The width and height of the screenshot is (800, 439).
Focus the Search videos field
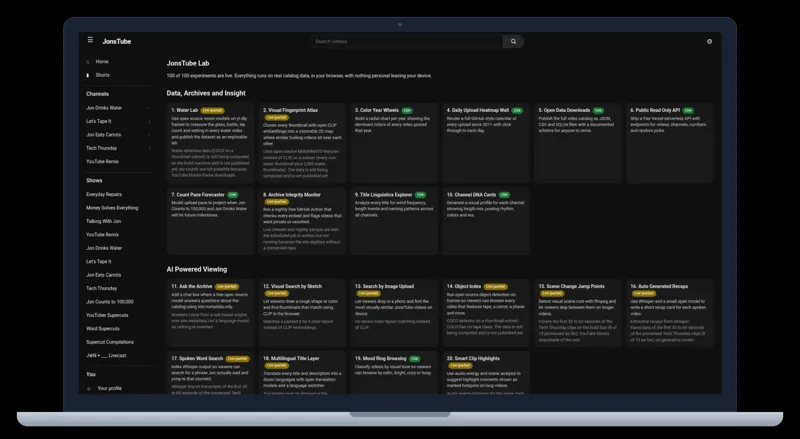[x=406, y=41]
